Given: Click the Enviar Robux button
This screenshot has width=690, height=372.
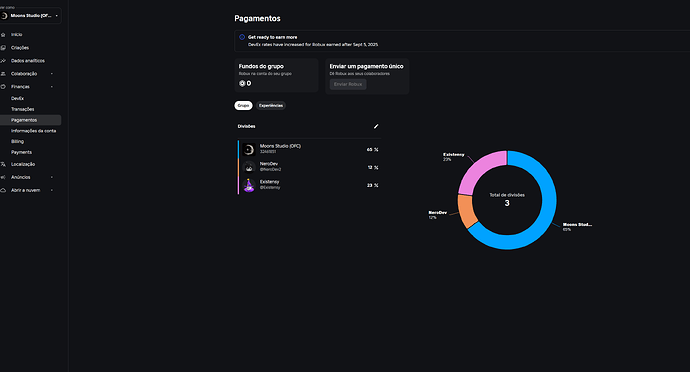Looking at the screenshot, I should 348,84.
